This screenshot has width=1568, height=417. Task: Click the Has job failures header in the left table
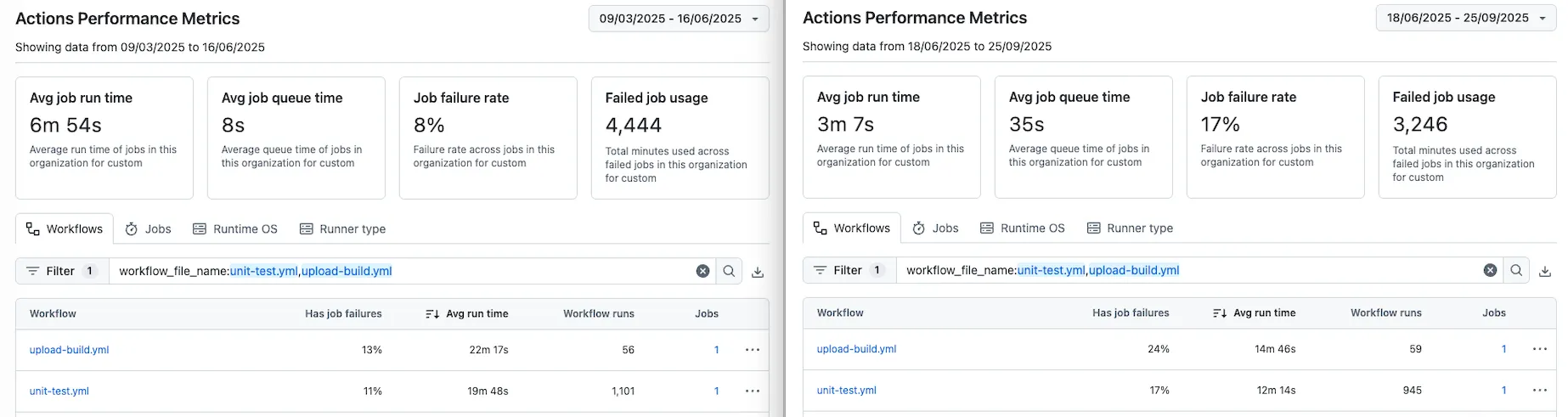coord(343,314)
